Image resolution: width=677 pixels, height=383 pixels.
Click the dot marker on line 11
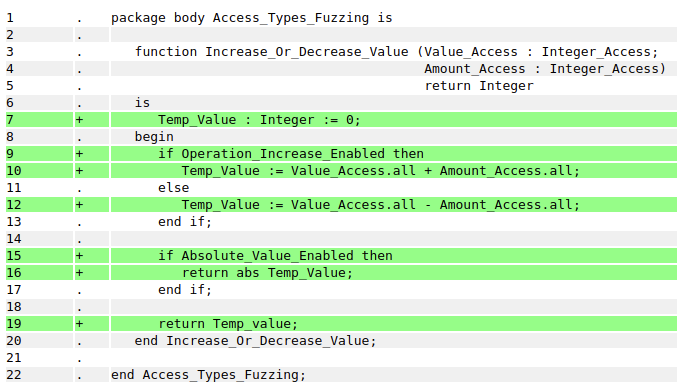coord(79,189)
